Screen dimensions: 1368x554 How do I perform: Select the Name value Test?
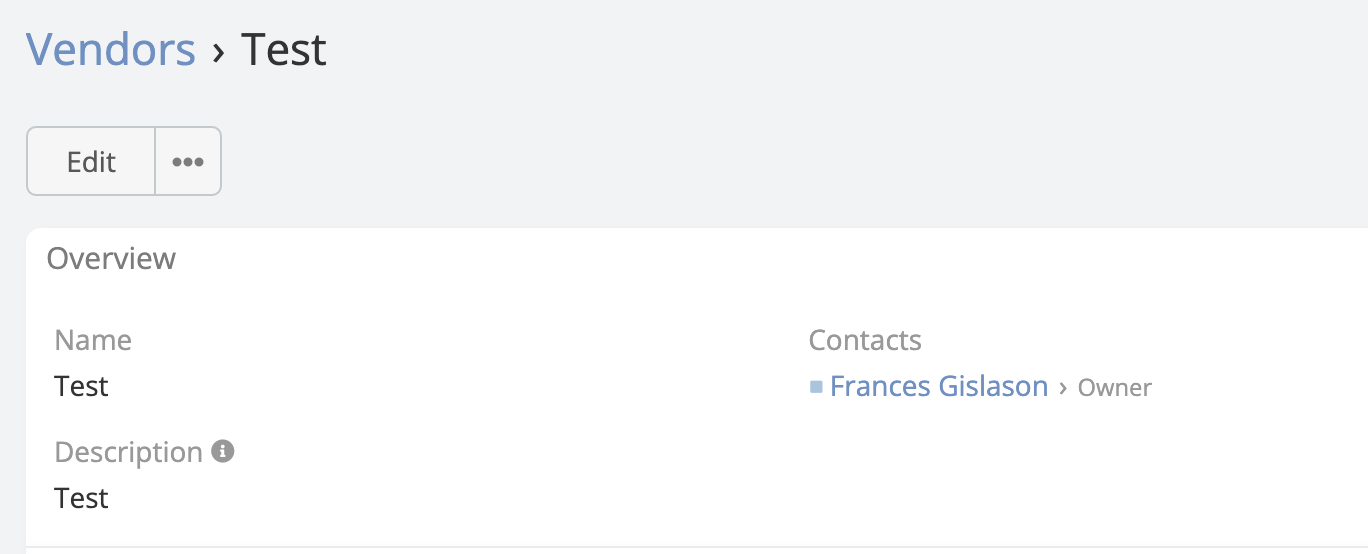82,386
